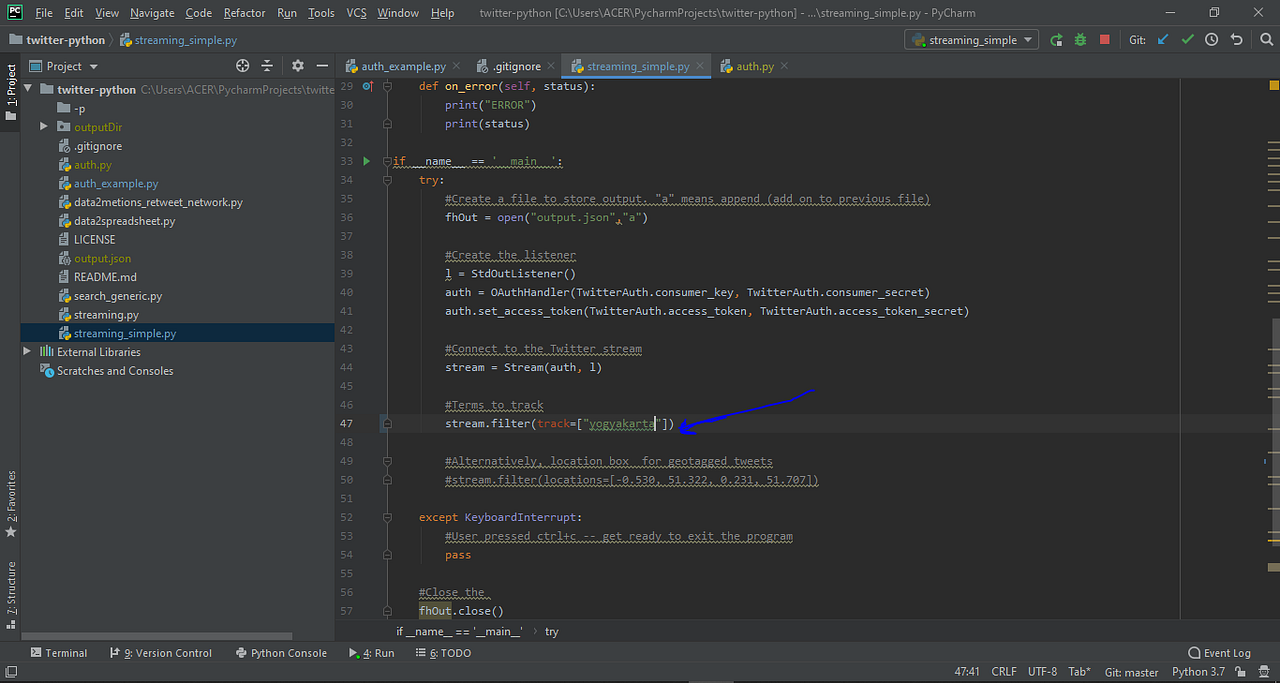Expand the outputDir folder
This screenshot has height=683, width=1280.
point(42,126)
